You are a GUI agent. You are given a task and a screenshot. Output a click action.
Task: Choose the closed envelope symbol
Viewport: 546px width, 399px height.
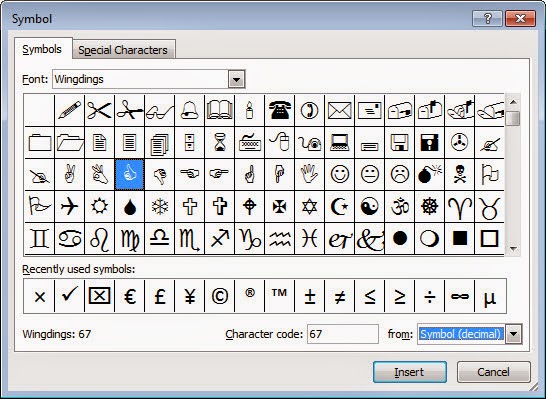click(340, 110)
